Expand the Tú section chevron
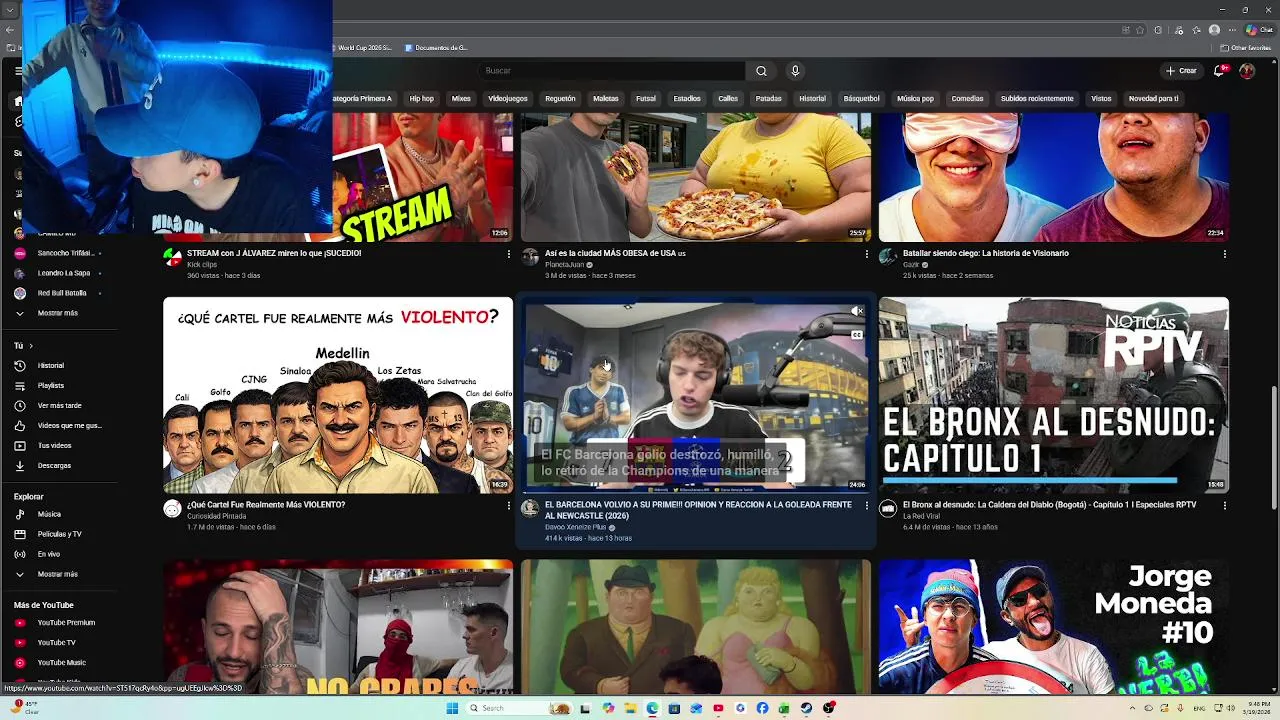This screenshot has width=1280, height=720. 30,346
